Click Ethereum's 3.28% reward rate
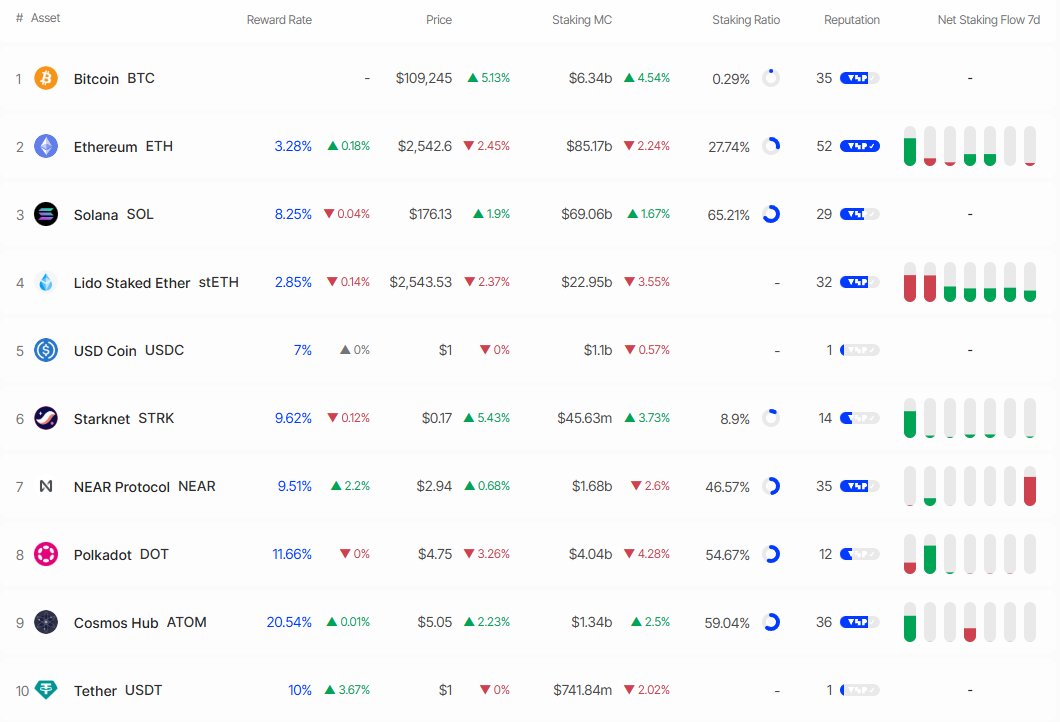This screenshot has width=1060, height=722. coord(293,146)
